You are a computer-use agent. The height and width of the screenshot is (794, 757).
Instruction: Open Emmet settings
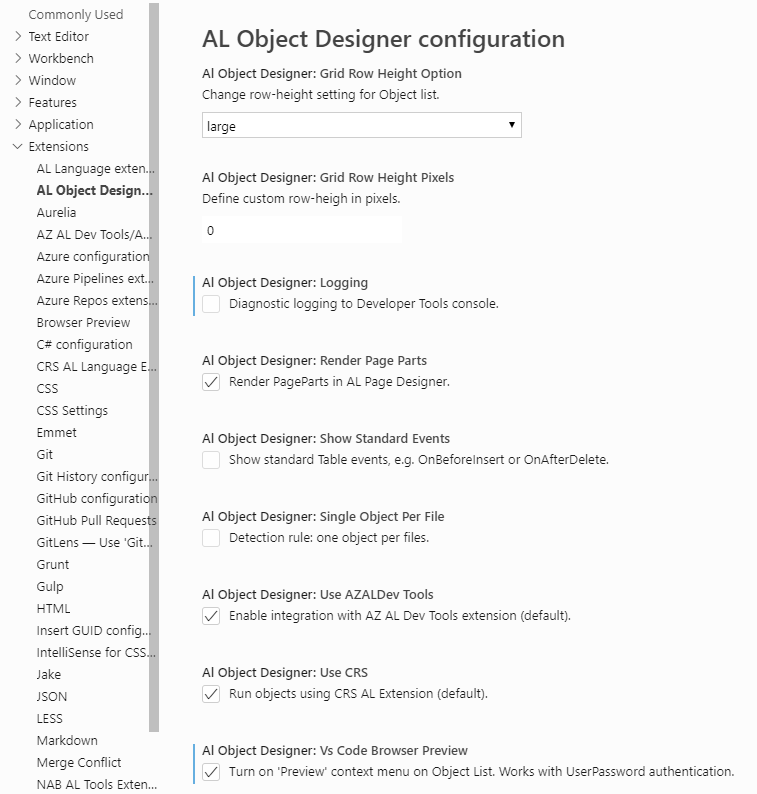(x=57, y=432)
